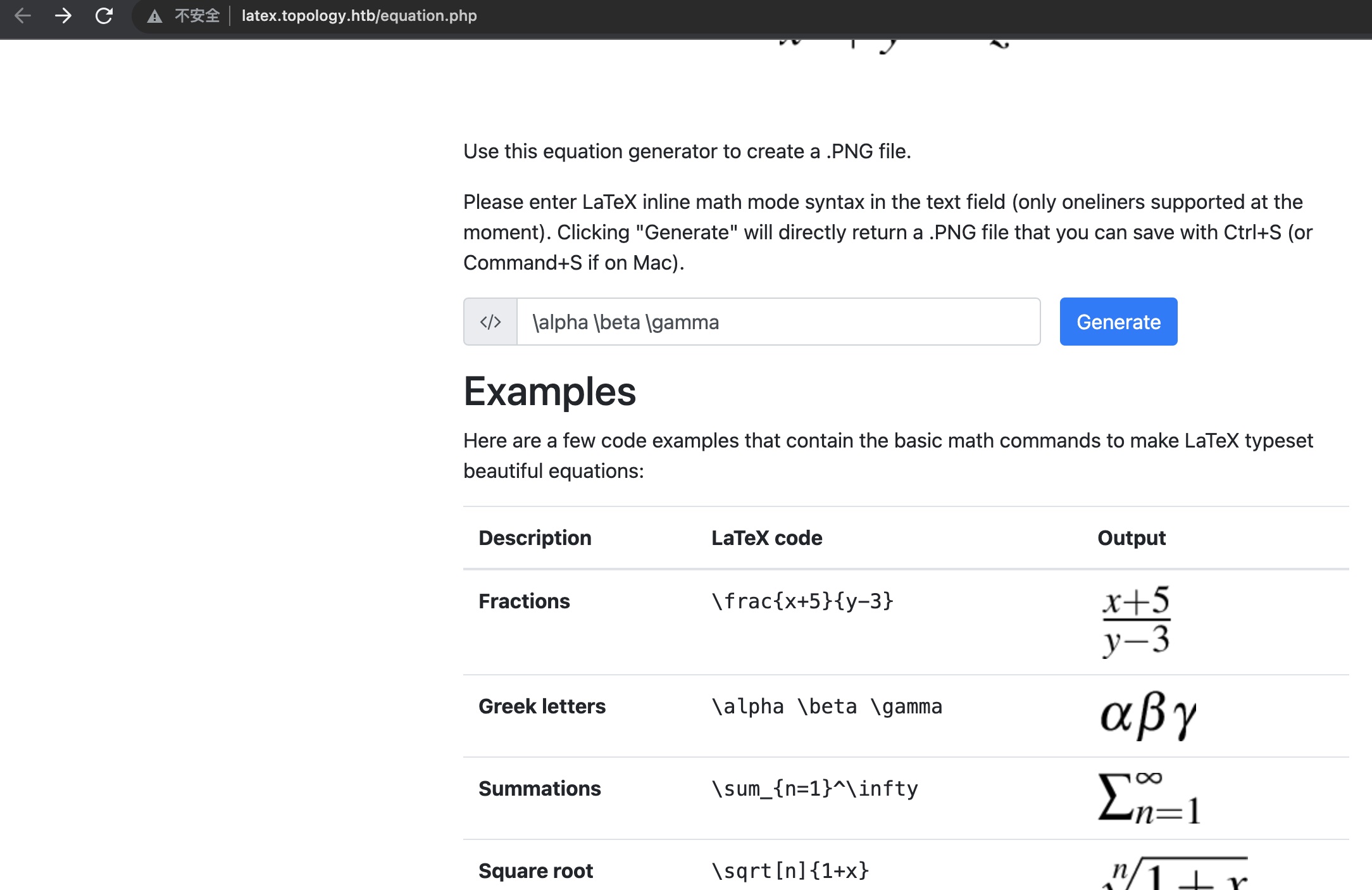The width and height of the screenshot is (1372, 890).
Task: Click the Description column header
Action: tap(535, 538)
